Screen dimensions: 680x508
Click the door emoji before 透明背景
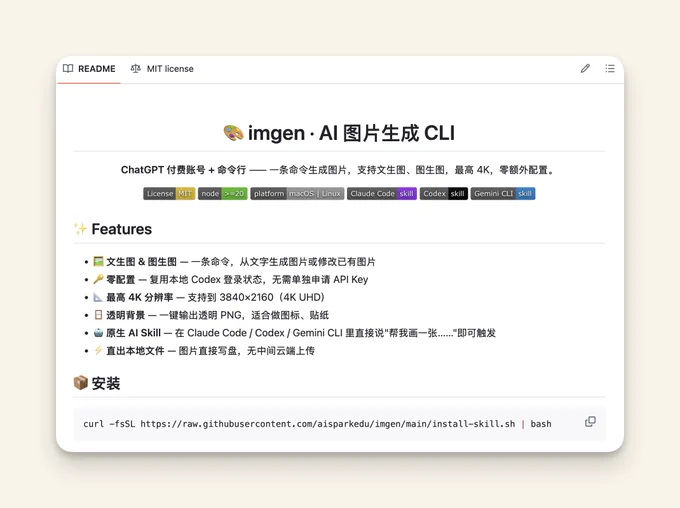98,315
